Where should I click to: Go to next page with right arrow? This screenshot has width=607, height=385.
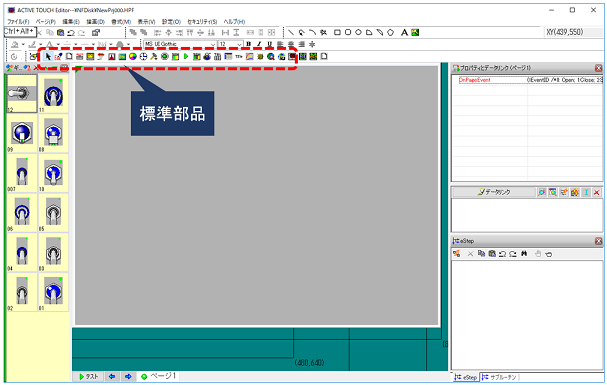click(x=128, y=376)
